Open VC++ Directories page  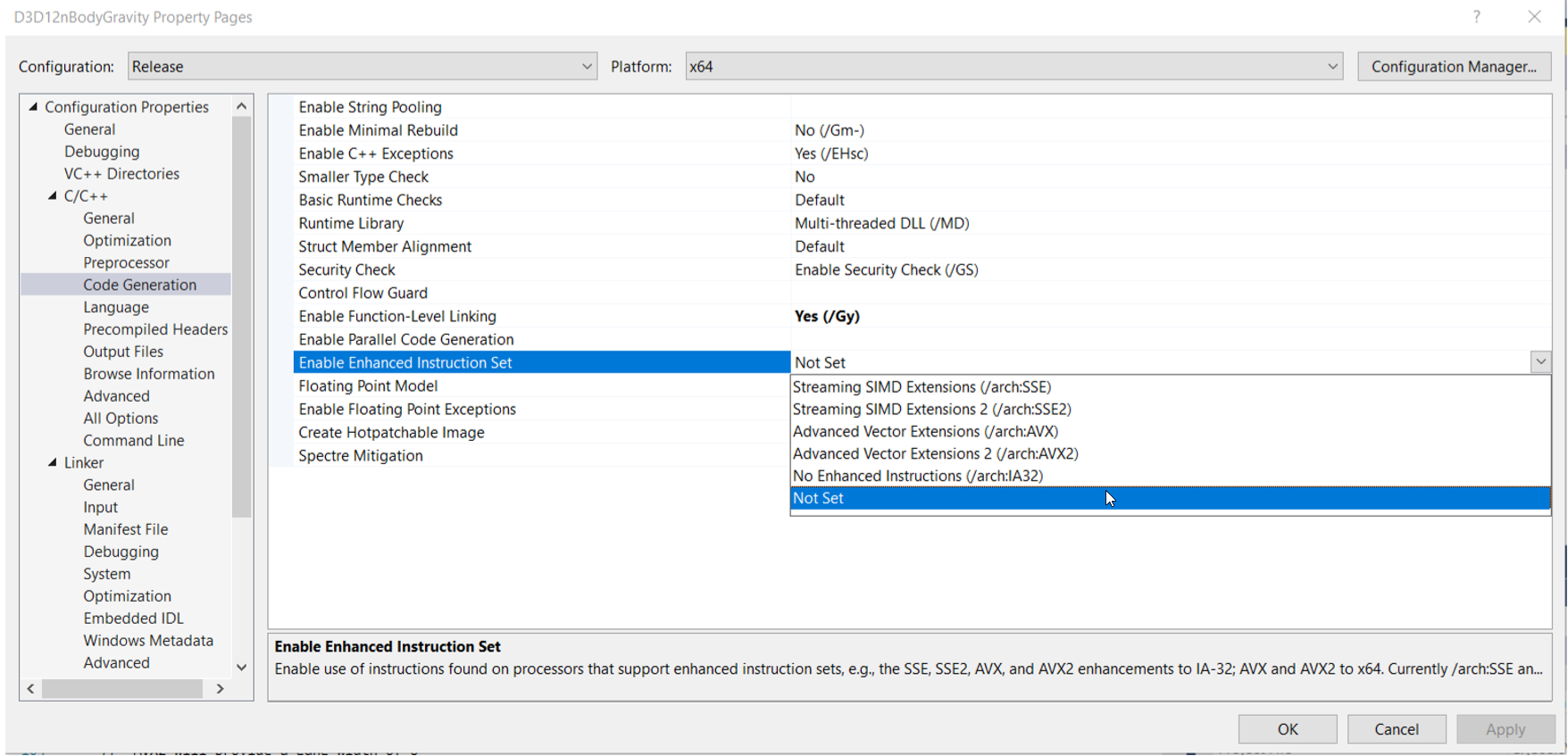[x=121, y=173]
